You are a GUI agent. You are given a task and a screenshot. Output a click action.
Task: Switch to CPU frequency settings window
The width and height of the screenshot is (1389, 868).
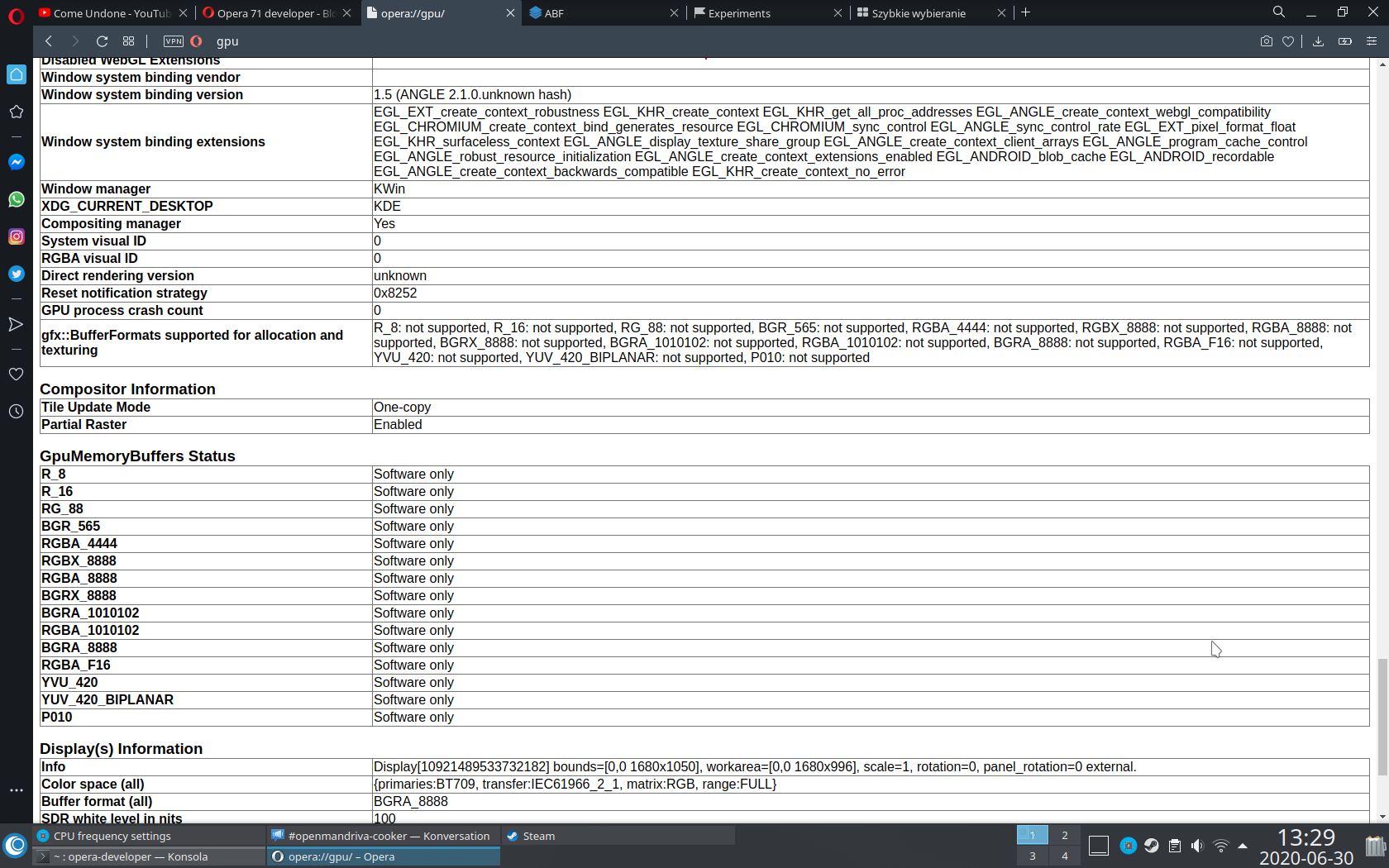149,836
